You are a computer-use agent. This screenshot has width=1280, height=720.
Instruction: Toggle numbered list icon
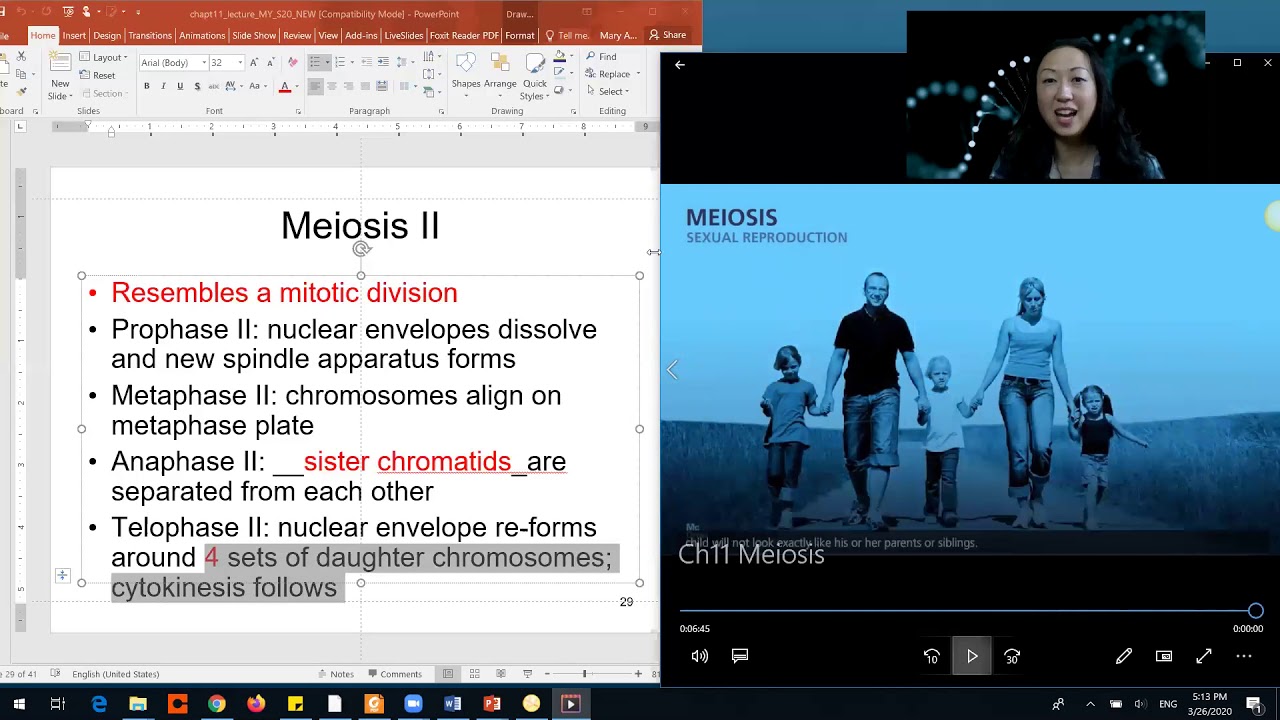click(x=339, y=62)
